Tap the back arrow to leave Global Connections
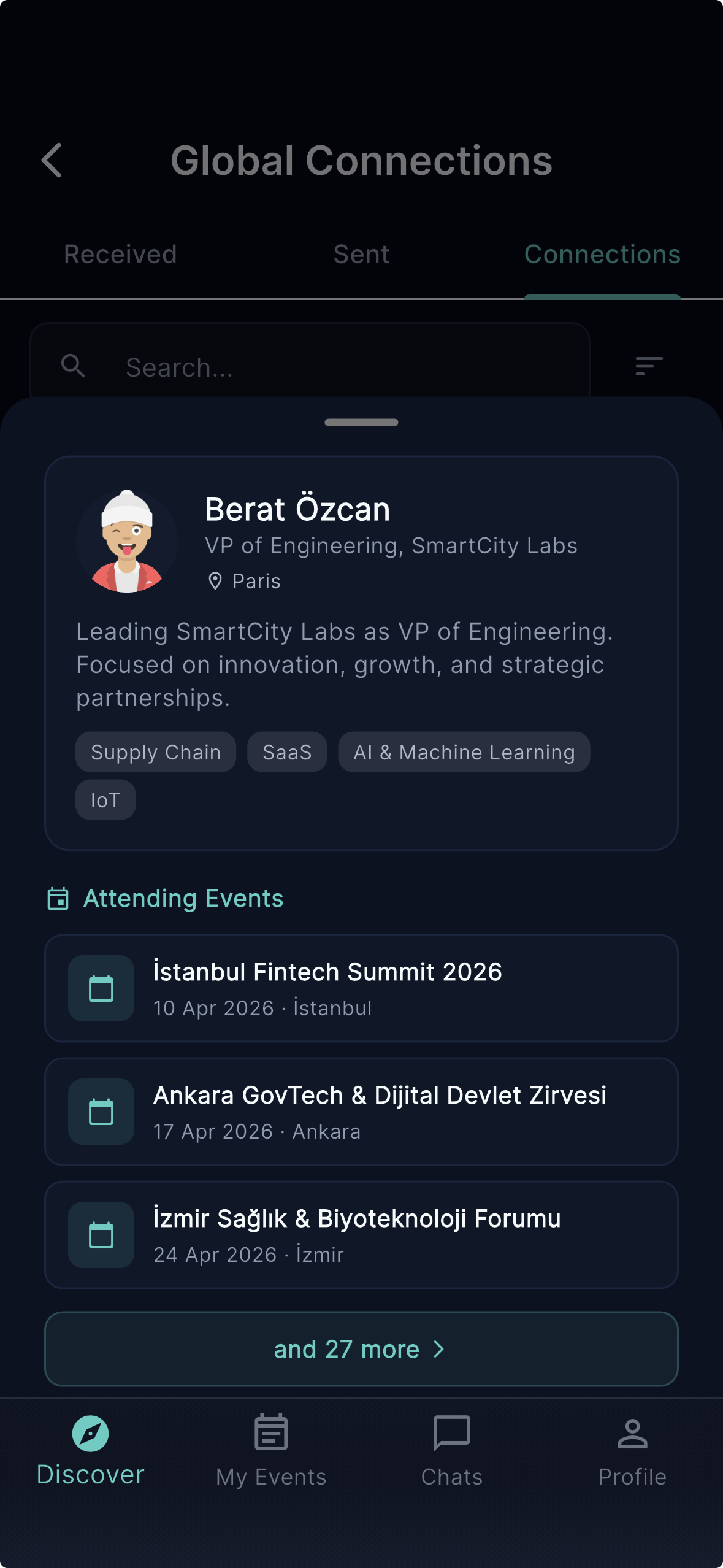 [52, 160]
